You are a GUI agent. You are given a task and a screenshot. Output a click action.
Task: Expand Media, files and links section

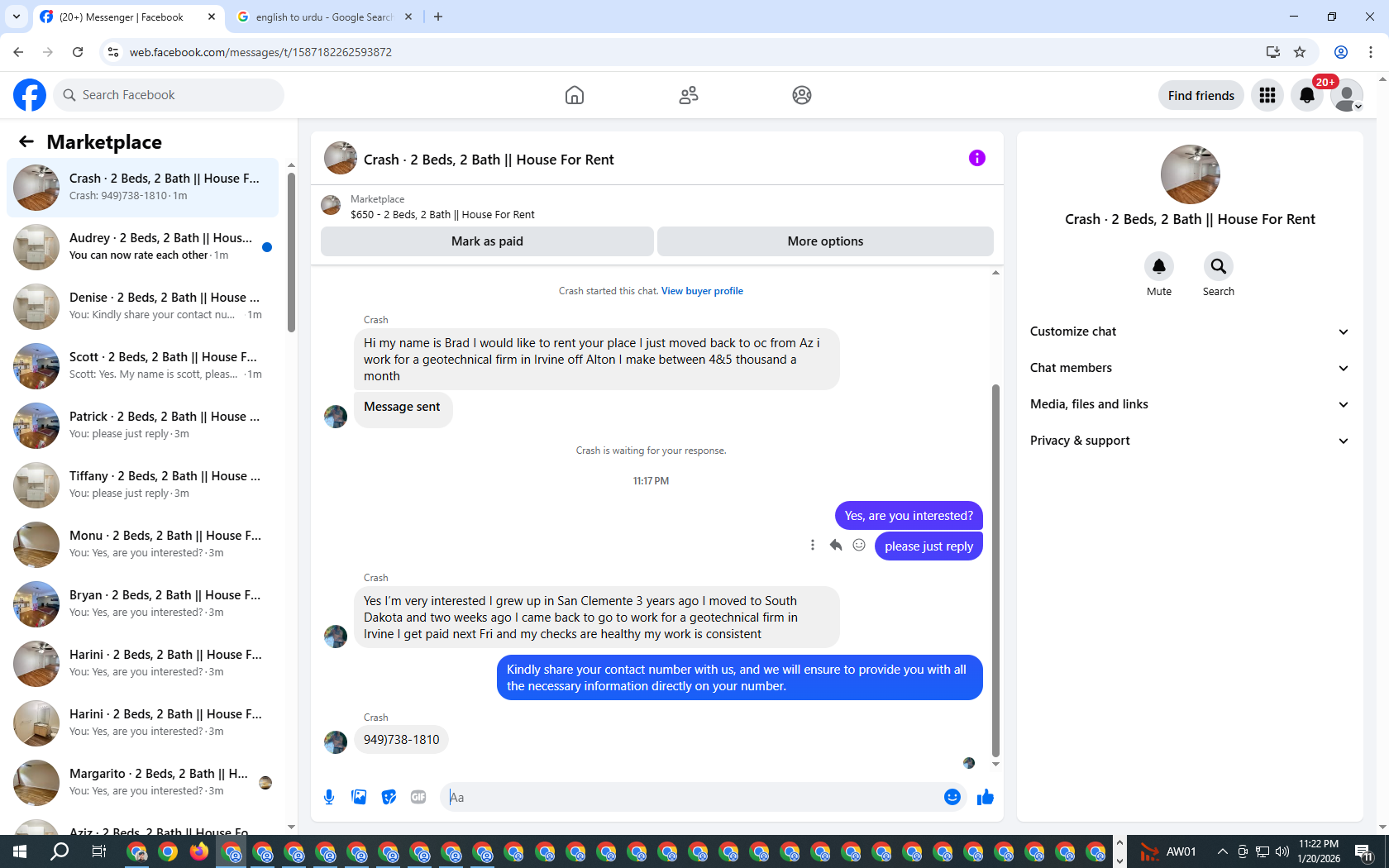click(x=1190, y=404)
